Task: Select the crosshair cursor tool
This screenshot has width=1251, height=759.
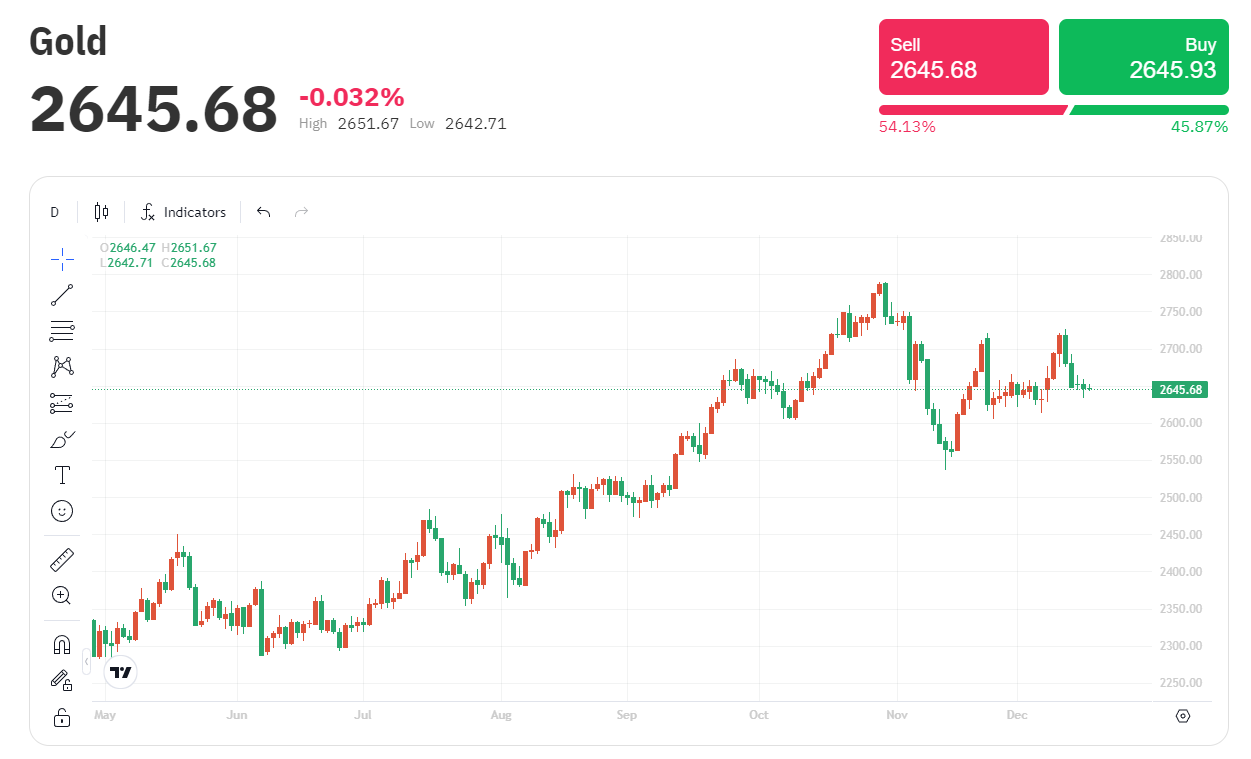Action: pos(62,259)
